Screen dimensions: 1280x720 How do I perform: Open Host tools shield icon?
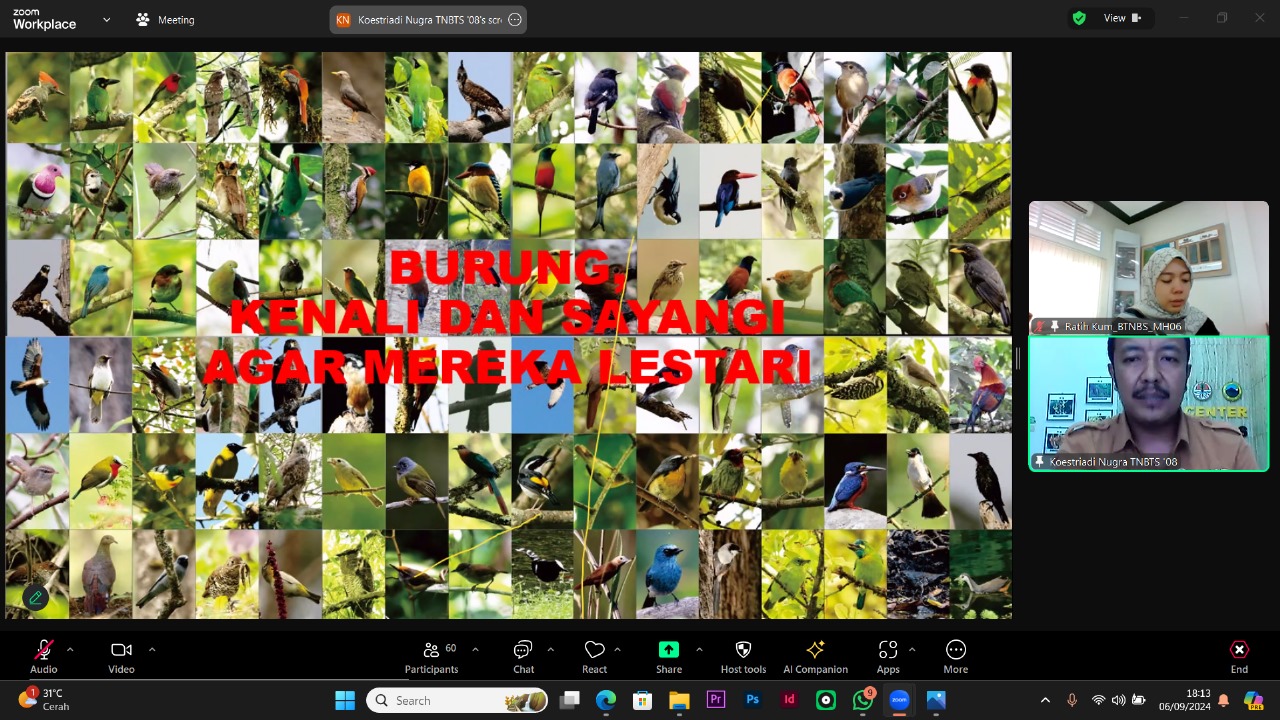click(743, 657)
